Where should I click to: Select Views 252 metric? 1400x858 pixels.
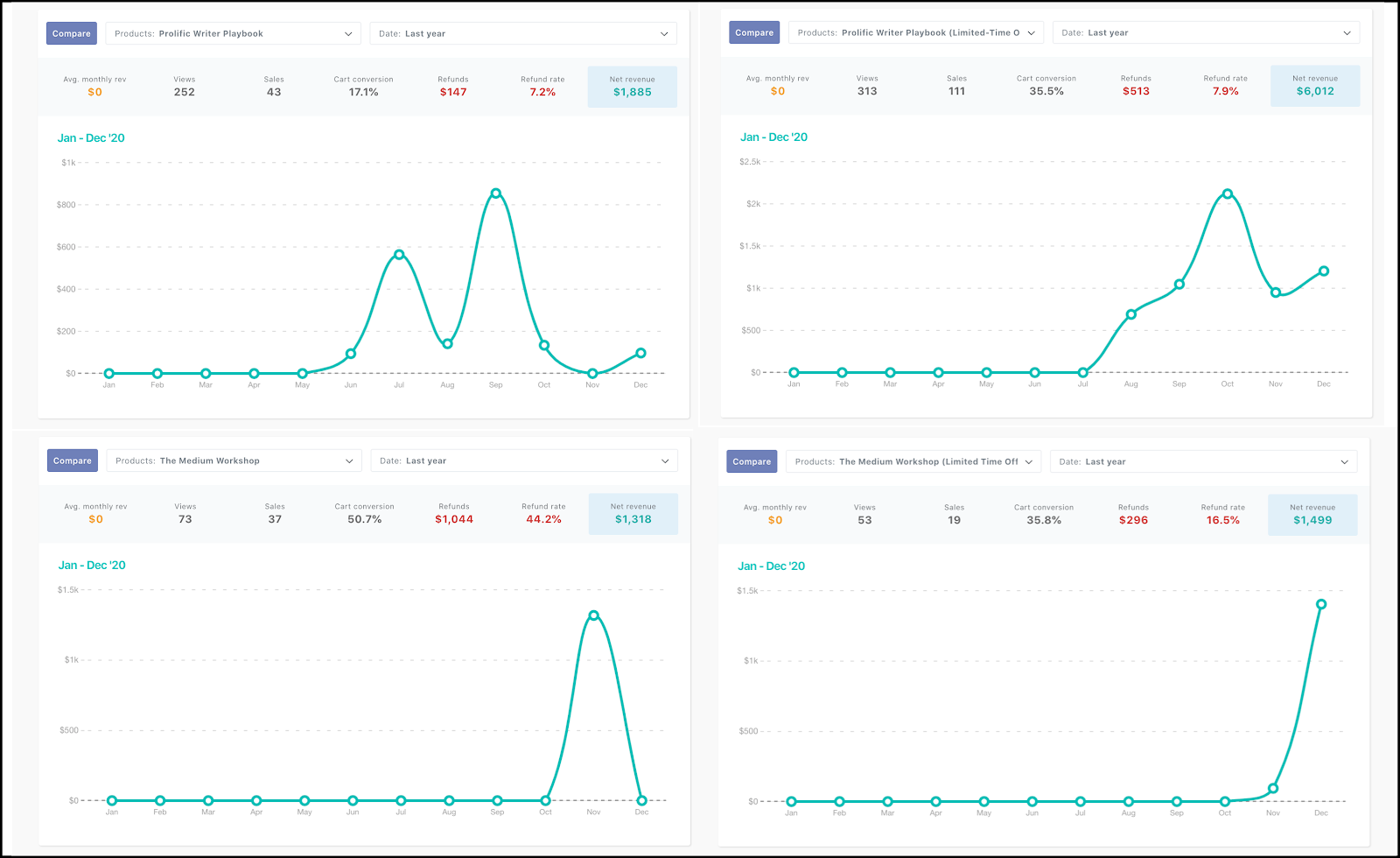[184, 87]
